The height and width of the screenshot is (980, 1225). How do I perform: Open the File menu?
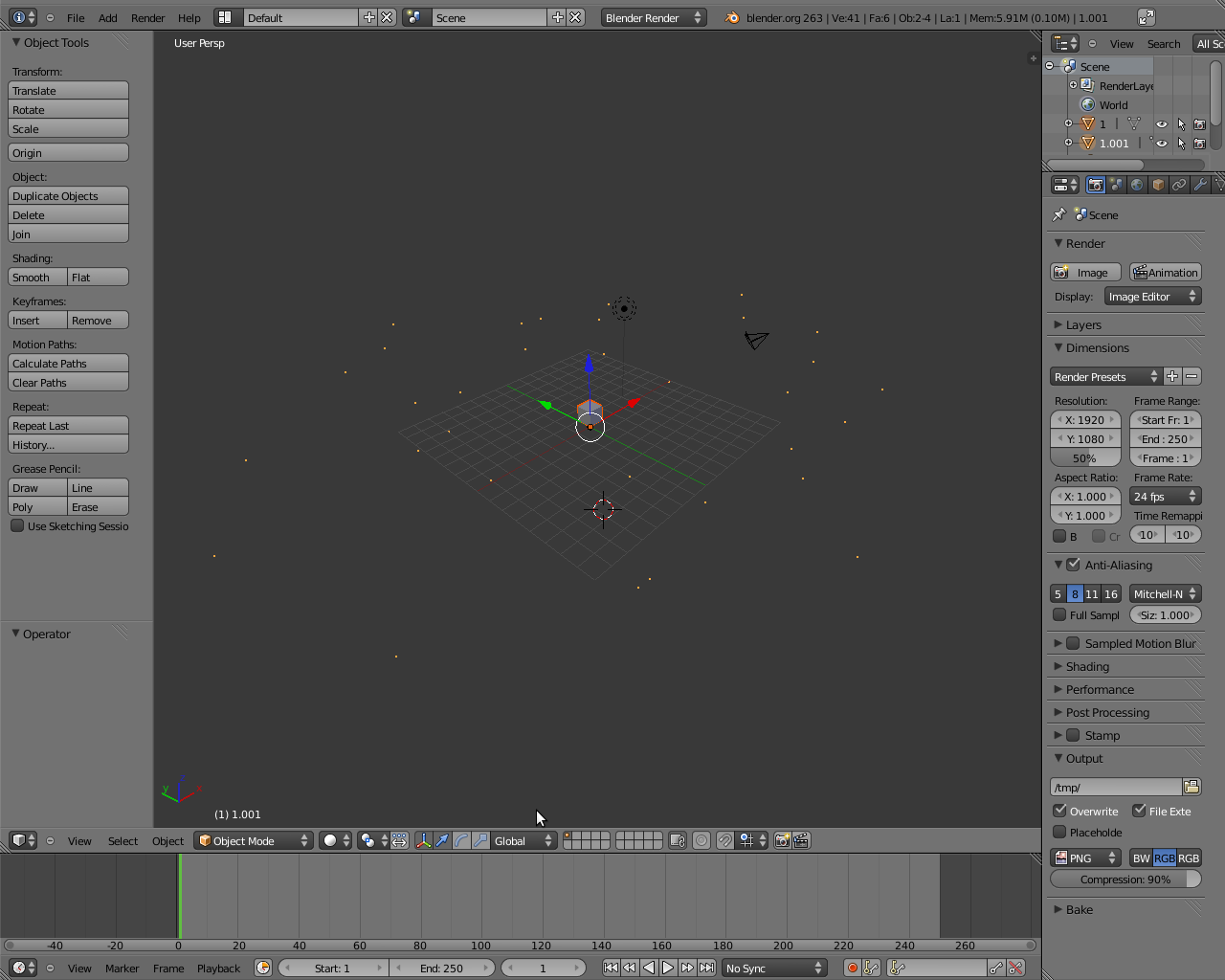(76, 17)
